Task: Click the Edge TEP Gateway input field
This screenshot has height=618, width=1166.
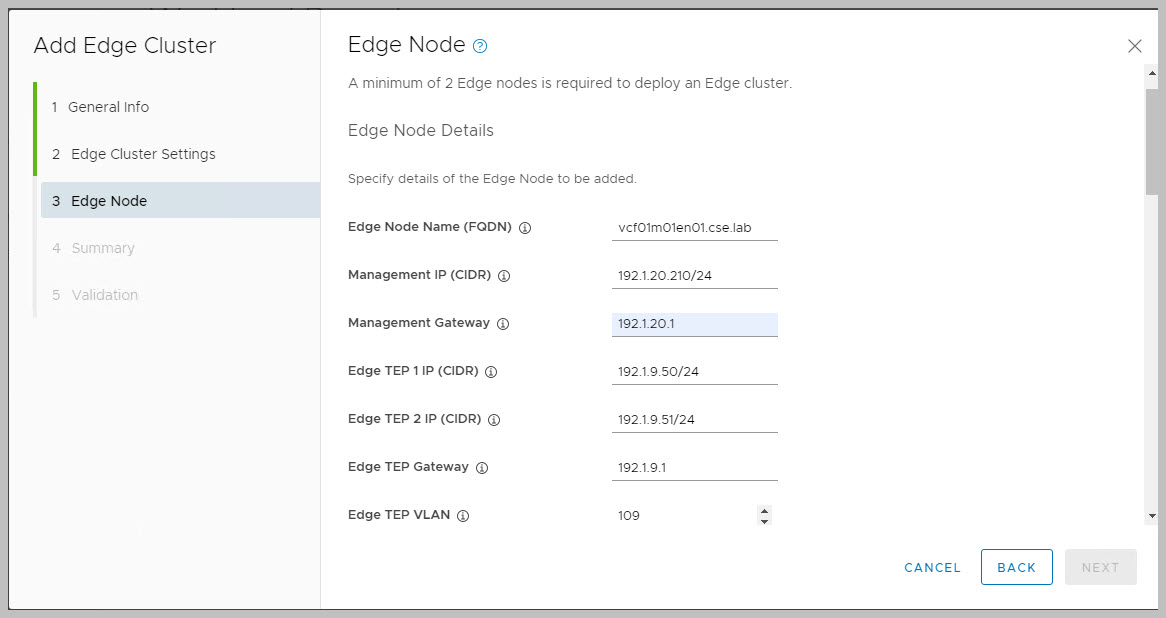Action: point(694,468)
